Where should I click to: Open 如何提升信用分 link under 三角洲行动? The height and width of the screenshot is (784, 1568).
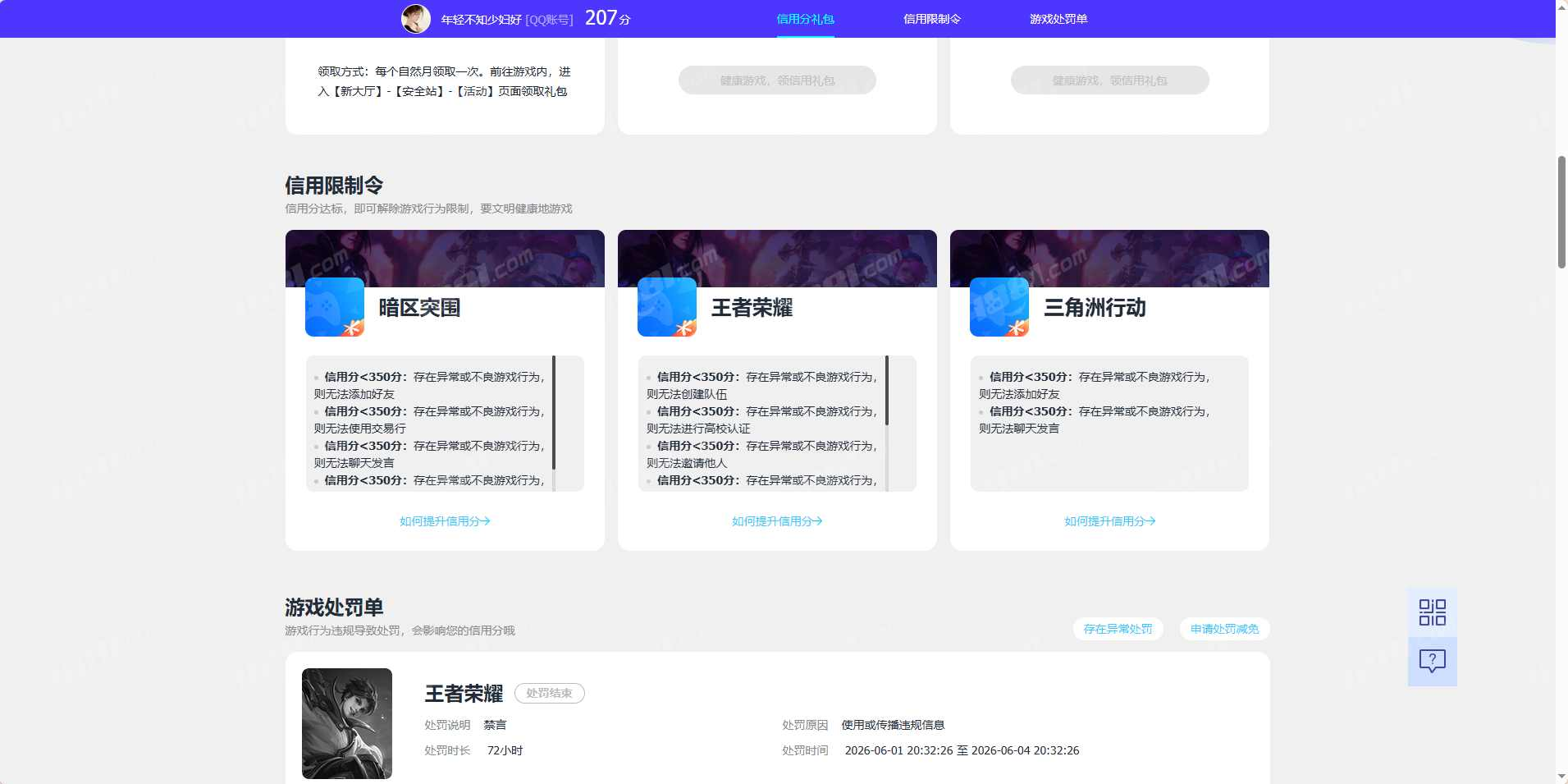coord(1109,521)
